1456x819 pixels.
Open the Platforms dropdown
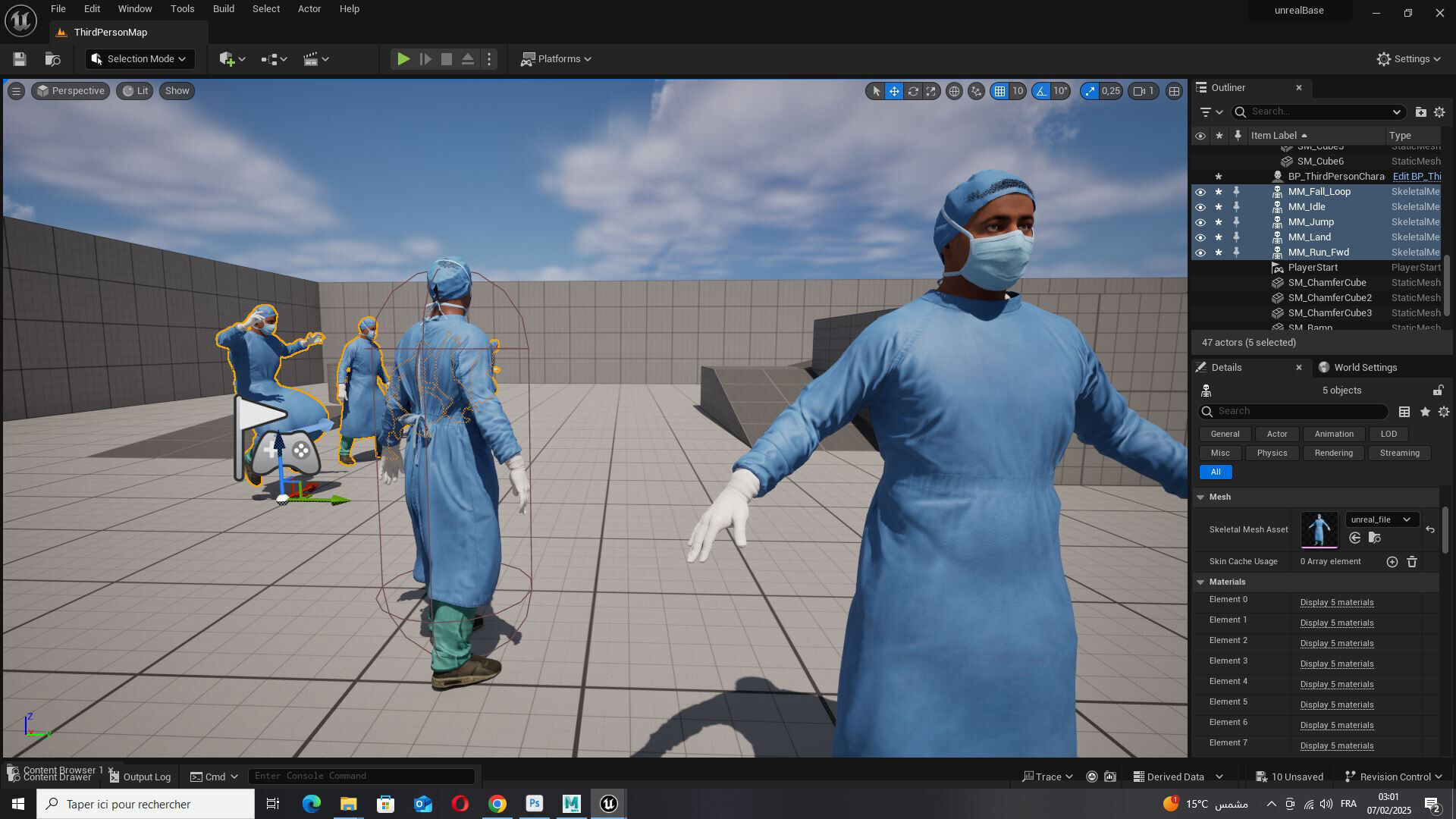point(556,59)
